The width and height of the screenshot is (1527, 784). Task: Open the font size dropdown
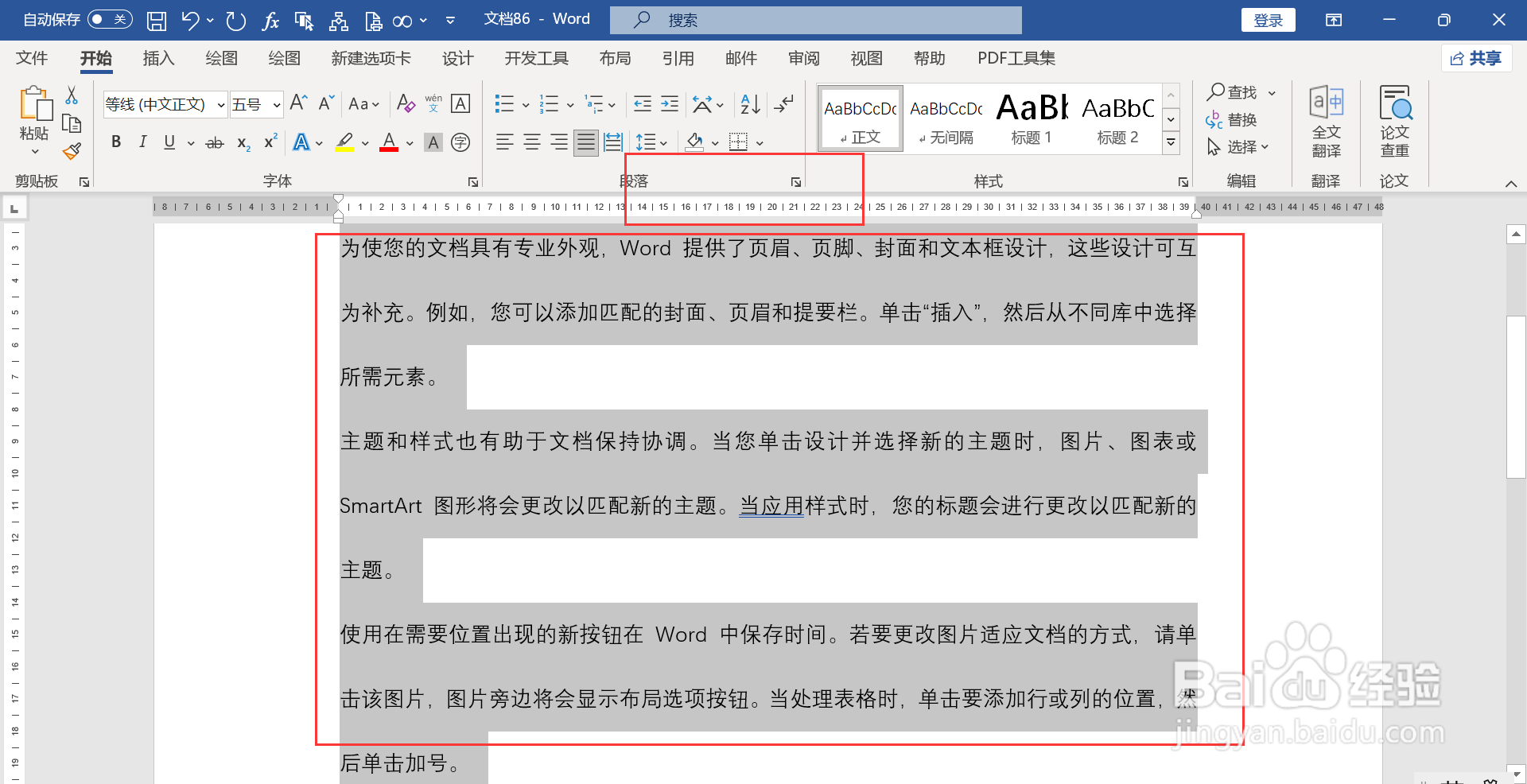[x=276, y=104]
